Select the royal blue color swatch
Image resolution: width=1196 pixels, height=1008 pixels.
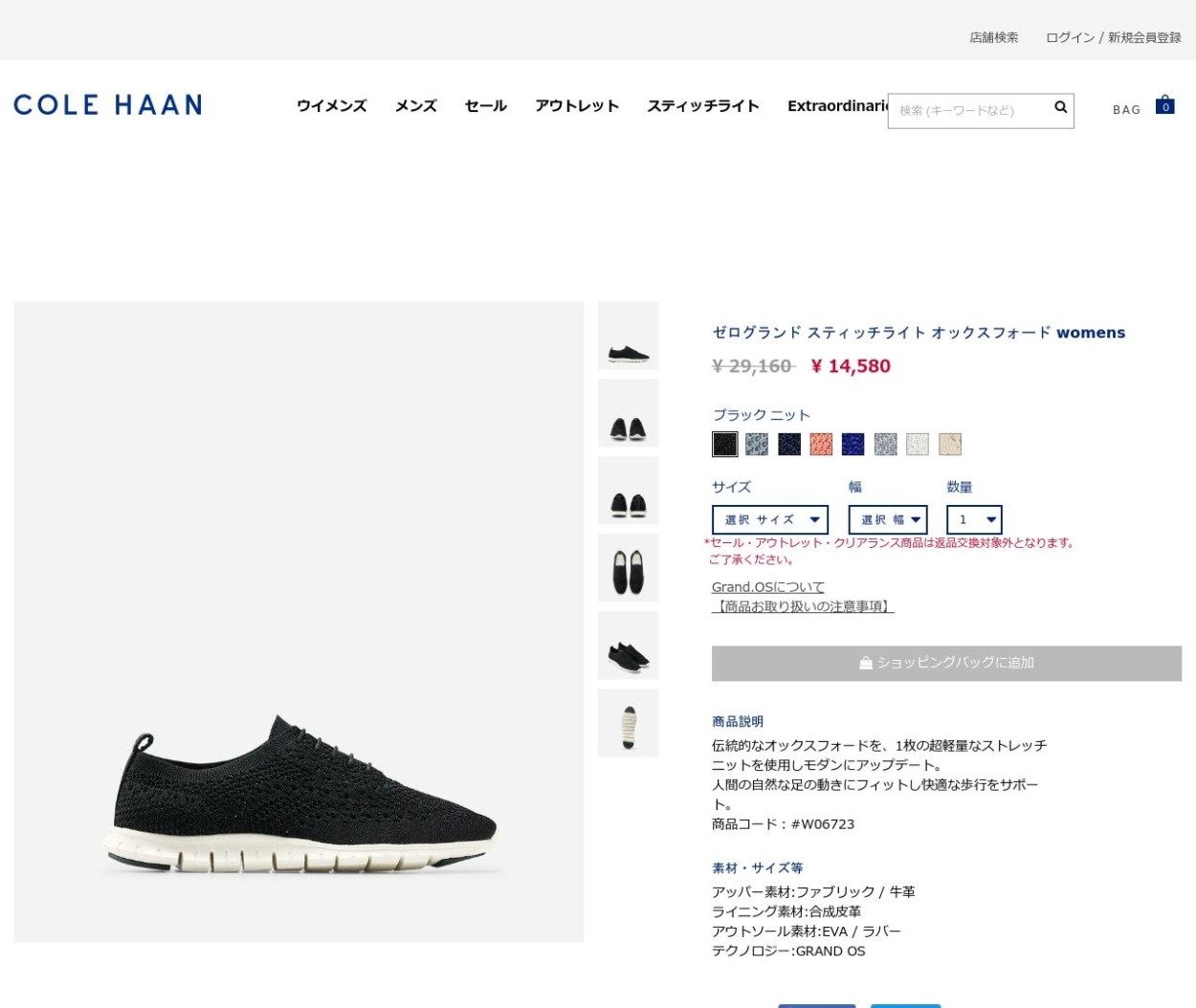pyautogui.click(x=853, y=444)
